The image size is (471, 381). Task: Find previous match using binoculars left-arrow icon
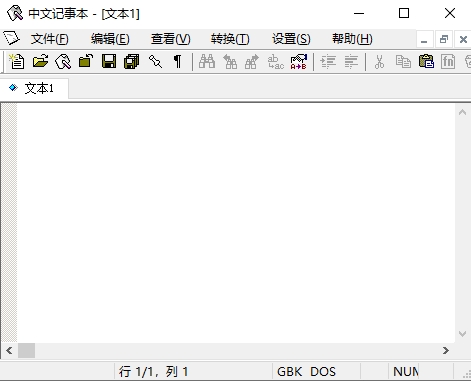click(230, 62)
